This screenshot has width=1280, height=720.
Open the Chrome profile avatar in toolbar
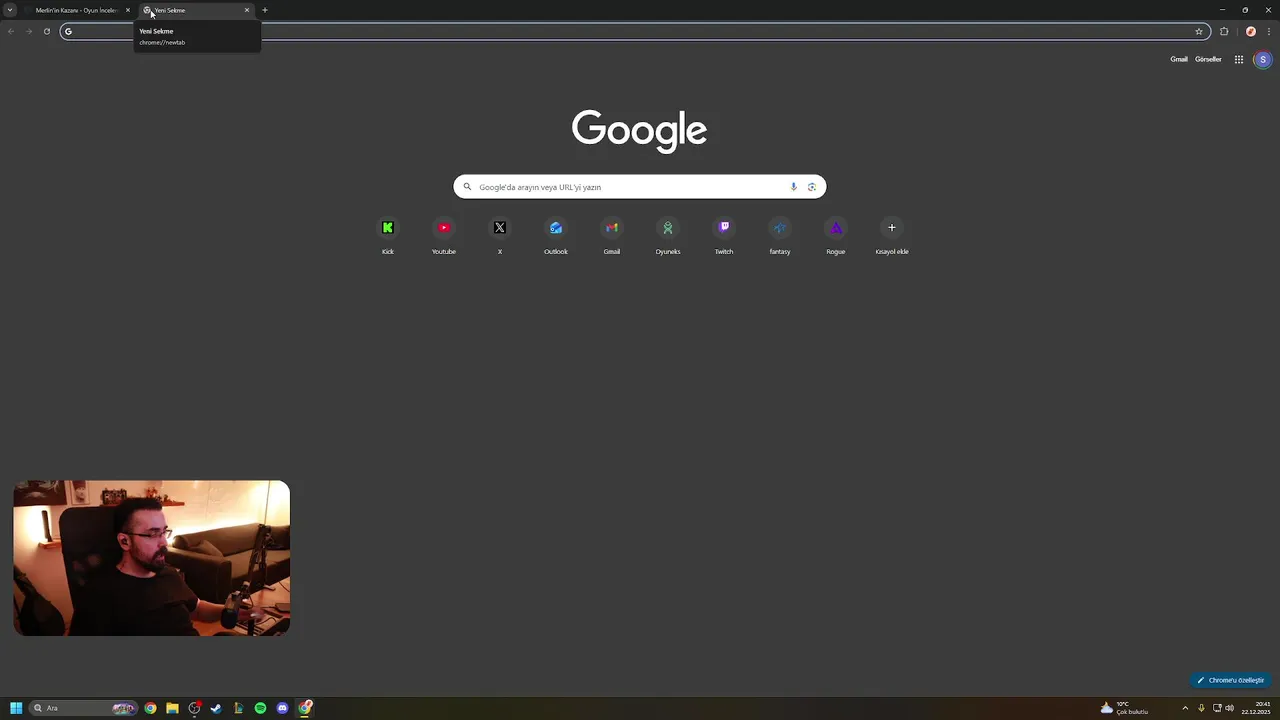(1250, 31)
